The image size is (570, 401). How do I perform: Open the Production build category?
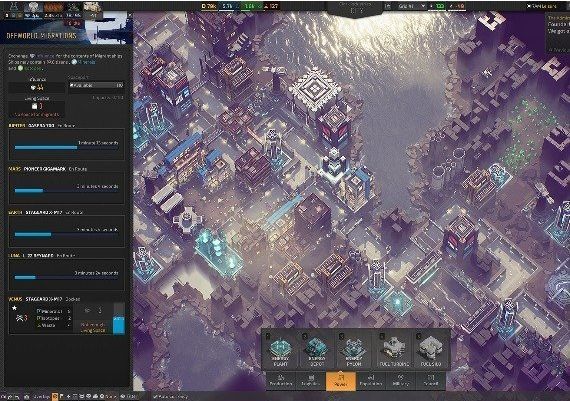(x=281, y=380)
